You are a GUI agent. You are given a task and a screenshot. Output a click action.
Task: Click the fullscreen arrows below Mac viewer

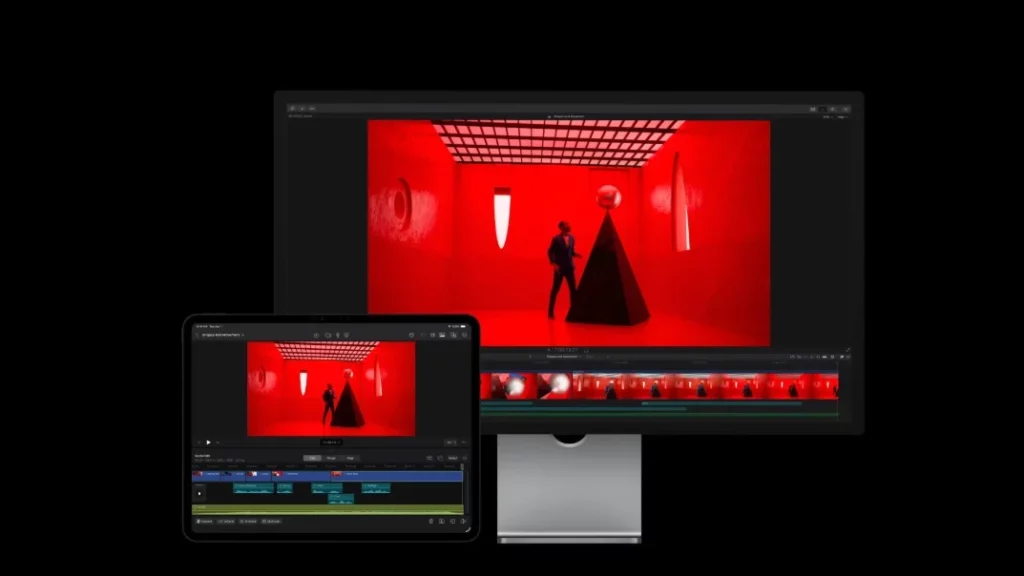tap(848, 350)
